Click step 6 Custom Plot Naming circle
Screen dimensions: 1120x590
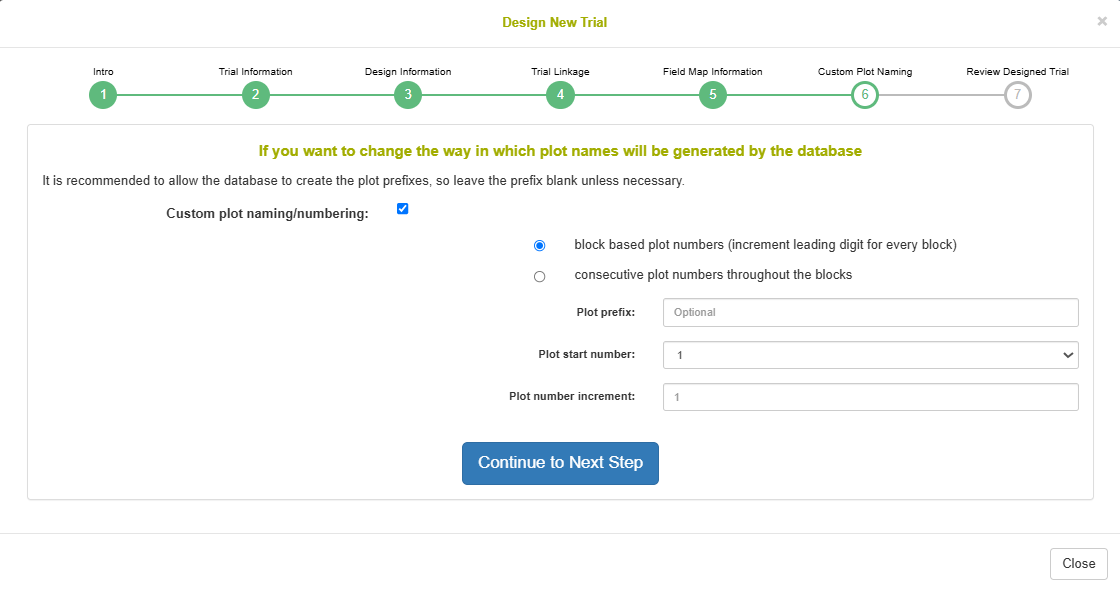[865, 95]
